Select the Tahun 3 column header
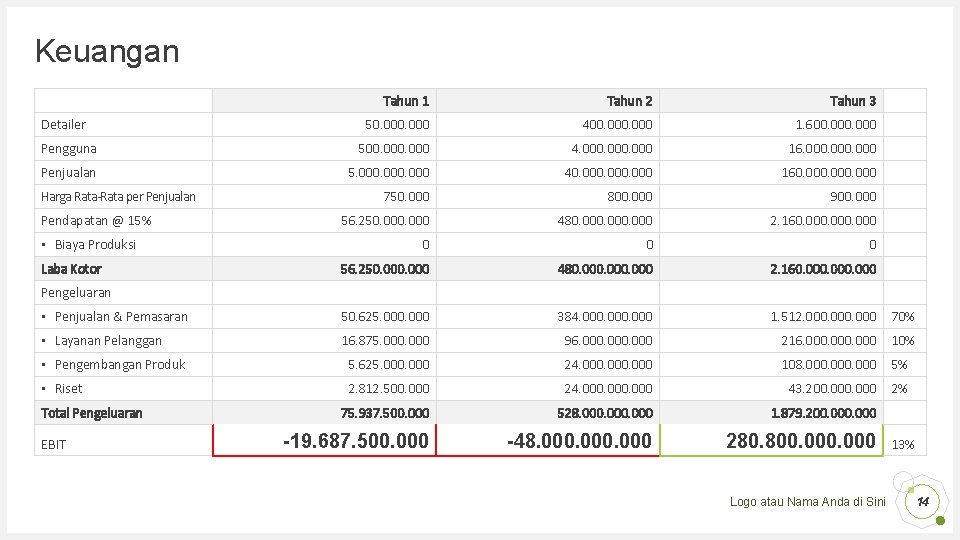 coord(852,101)
